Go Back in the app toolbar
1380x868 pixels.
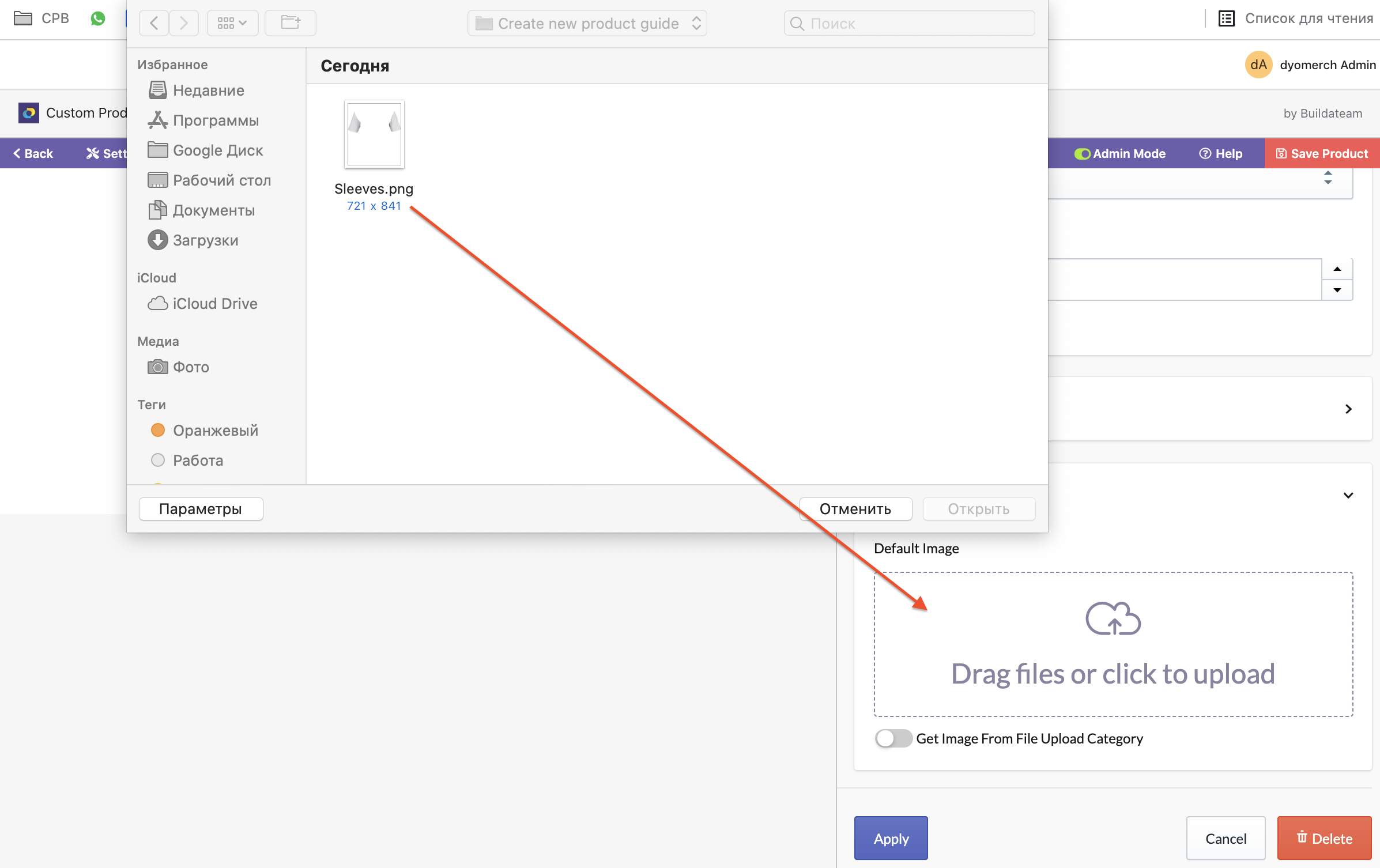pos(33,153)
